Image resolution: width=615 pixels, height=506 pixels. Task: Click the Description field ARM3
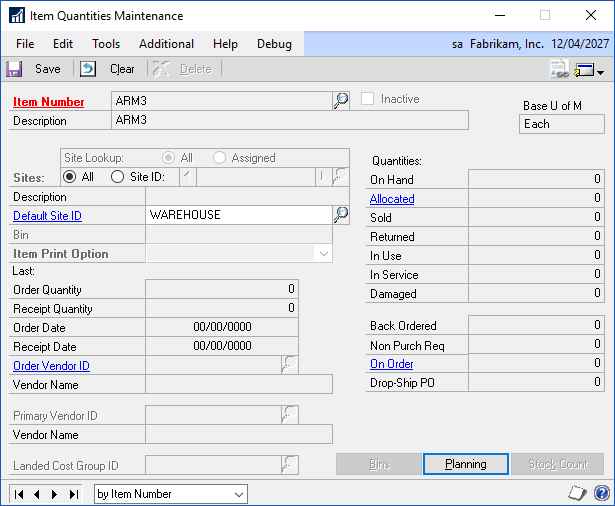coord(290,120)
